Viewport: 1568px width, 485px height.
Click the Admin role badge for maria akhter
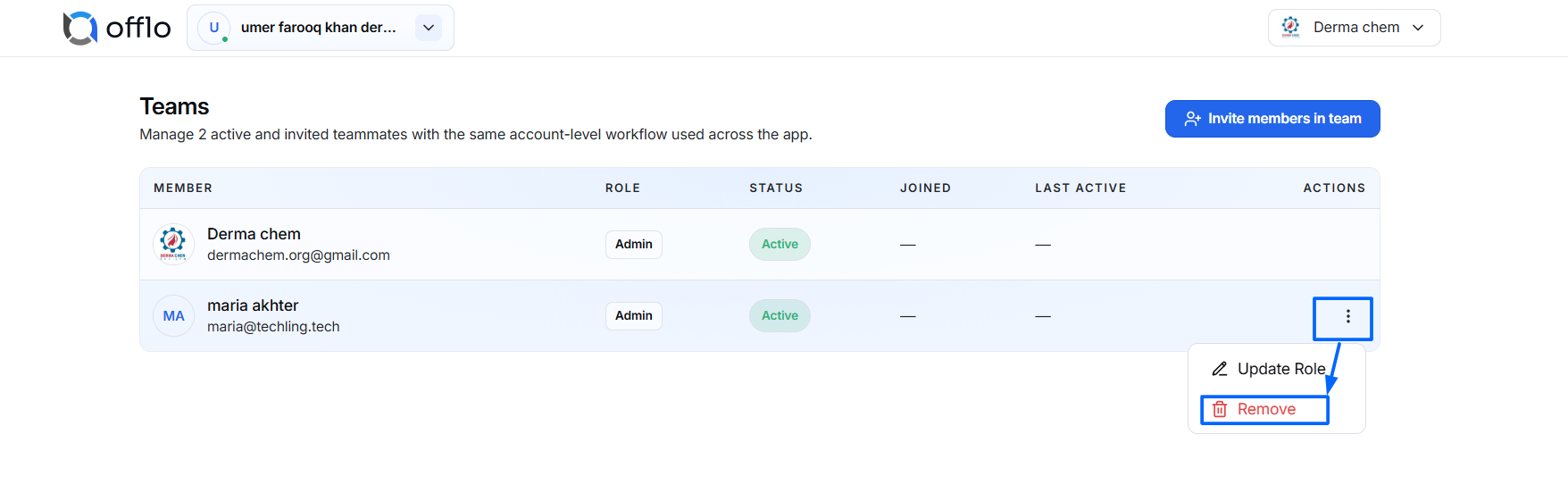[634, 315]
